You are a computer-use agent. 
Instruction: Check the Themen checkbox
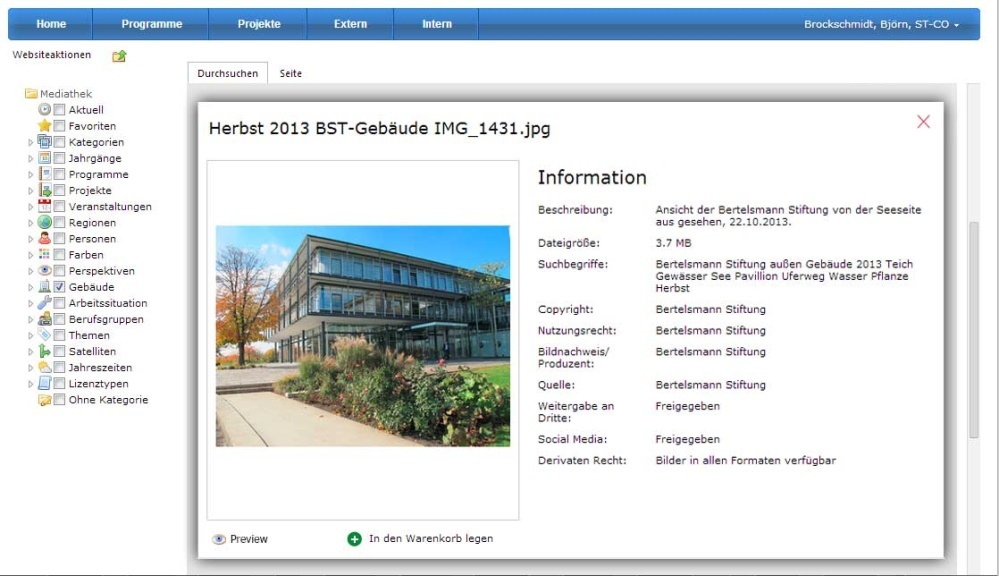click(x=59, y=335)
